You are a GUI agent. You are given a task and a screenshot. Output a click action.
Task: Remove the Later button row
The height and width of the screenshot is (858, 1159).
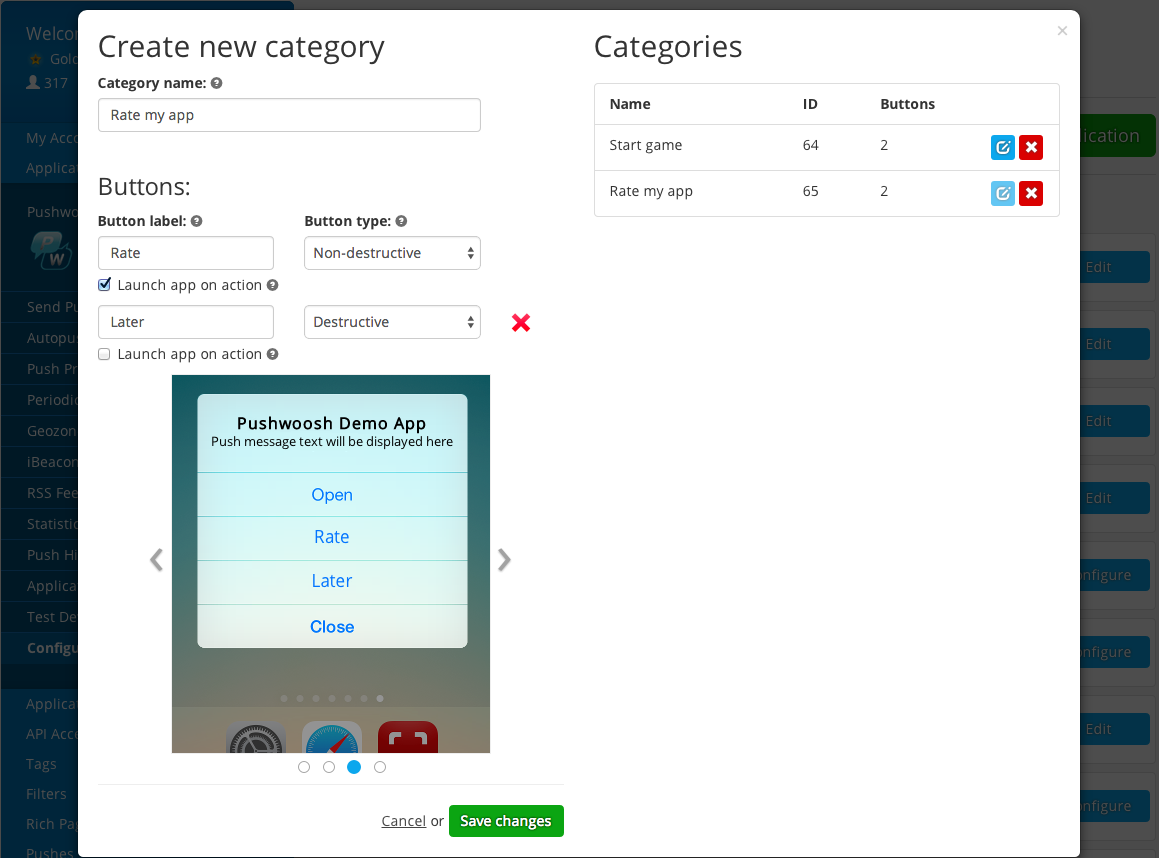pos(520,322)
